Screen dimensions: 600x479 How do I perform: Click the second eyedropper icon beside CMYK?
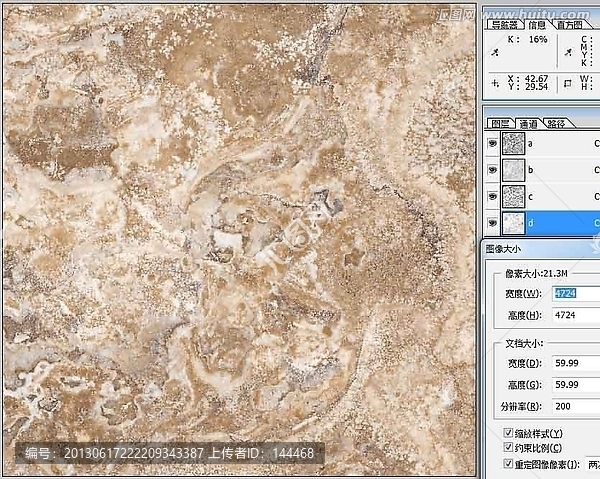pos(569,52)
